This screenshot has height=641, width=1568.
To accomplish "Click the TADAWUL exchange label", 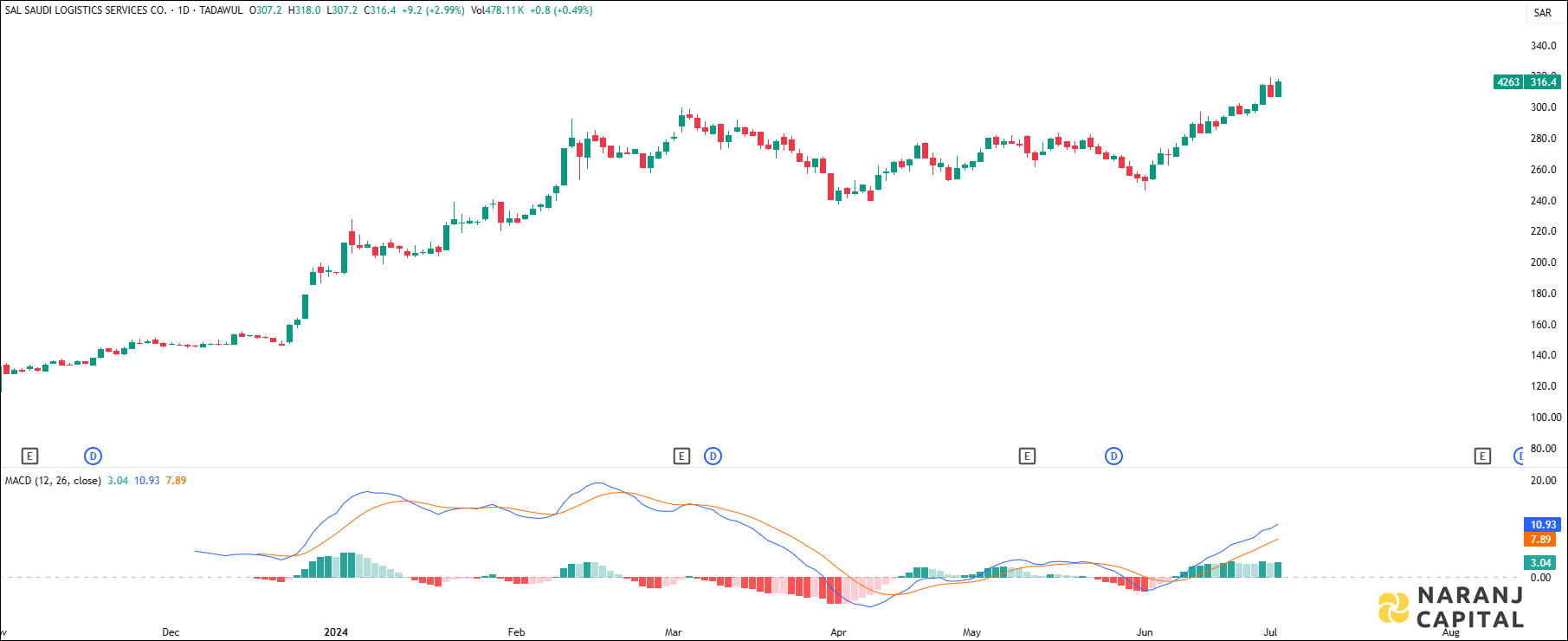I will pos(221,10).
